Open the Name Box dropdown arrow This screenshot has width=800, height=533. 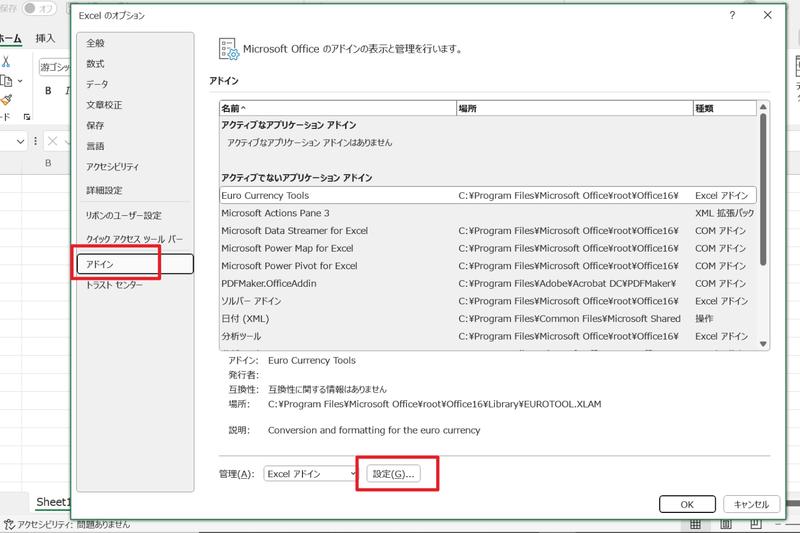(20, 141)
